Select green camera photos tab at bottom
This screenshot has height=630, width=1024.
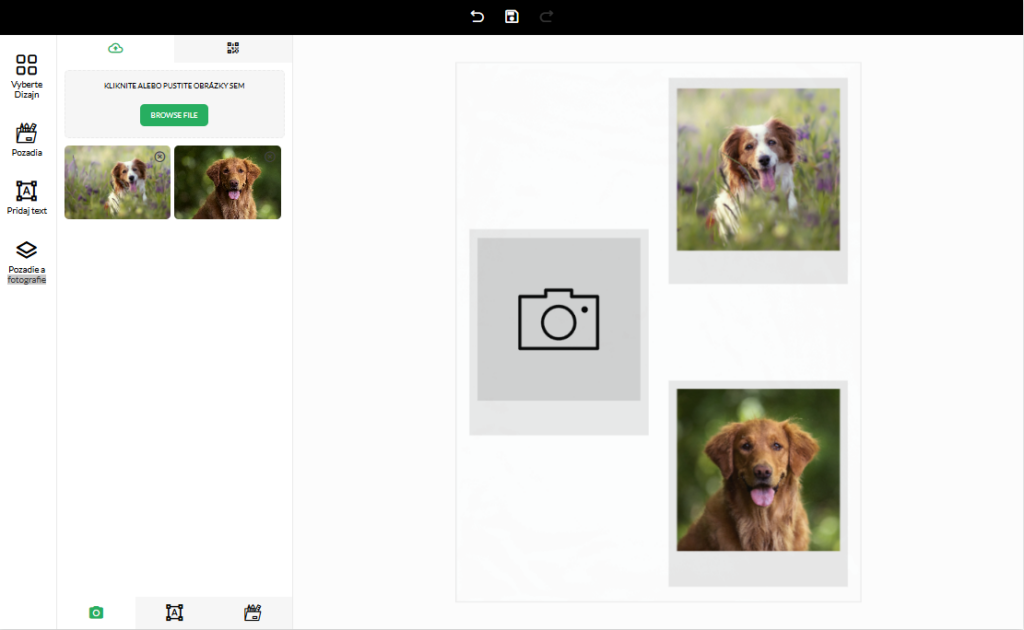pos(96,612)
